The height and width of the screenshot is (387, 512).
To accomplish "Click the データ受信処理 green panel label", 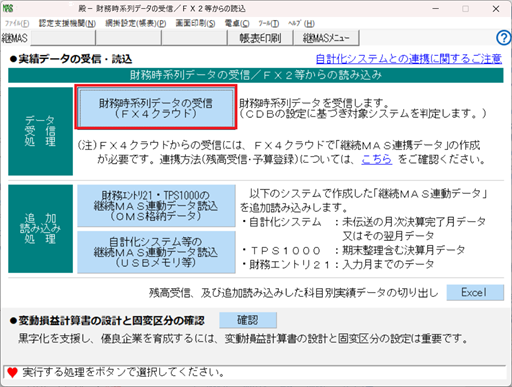I will click(40, 131).
